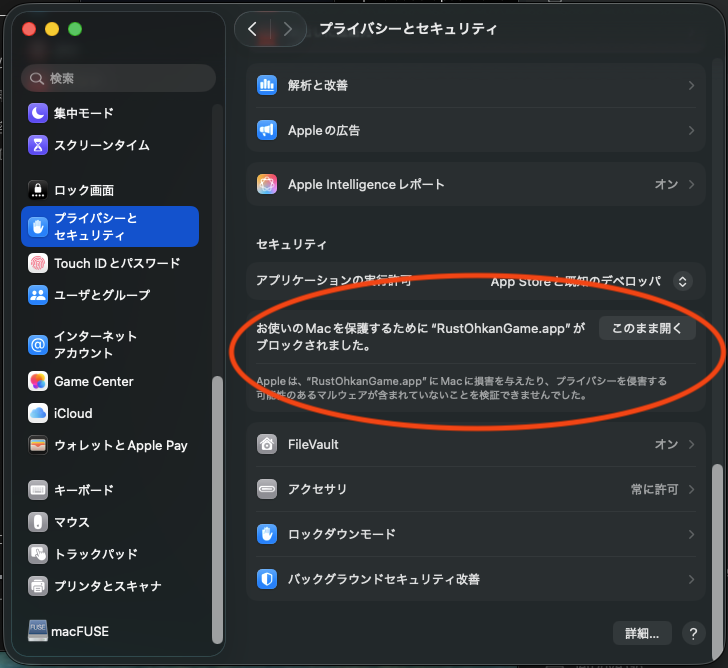This screenshot has height=668, width=728.
Task: Click the 詳細... button
Action: point(642,633)
